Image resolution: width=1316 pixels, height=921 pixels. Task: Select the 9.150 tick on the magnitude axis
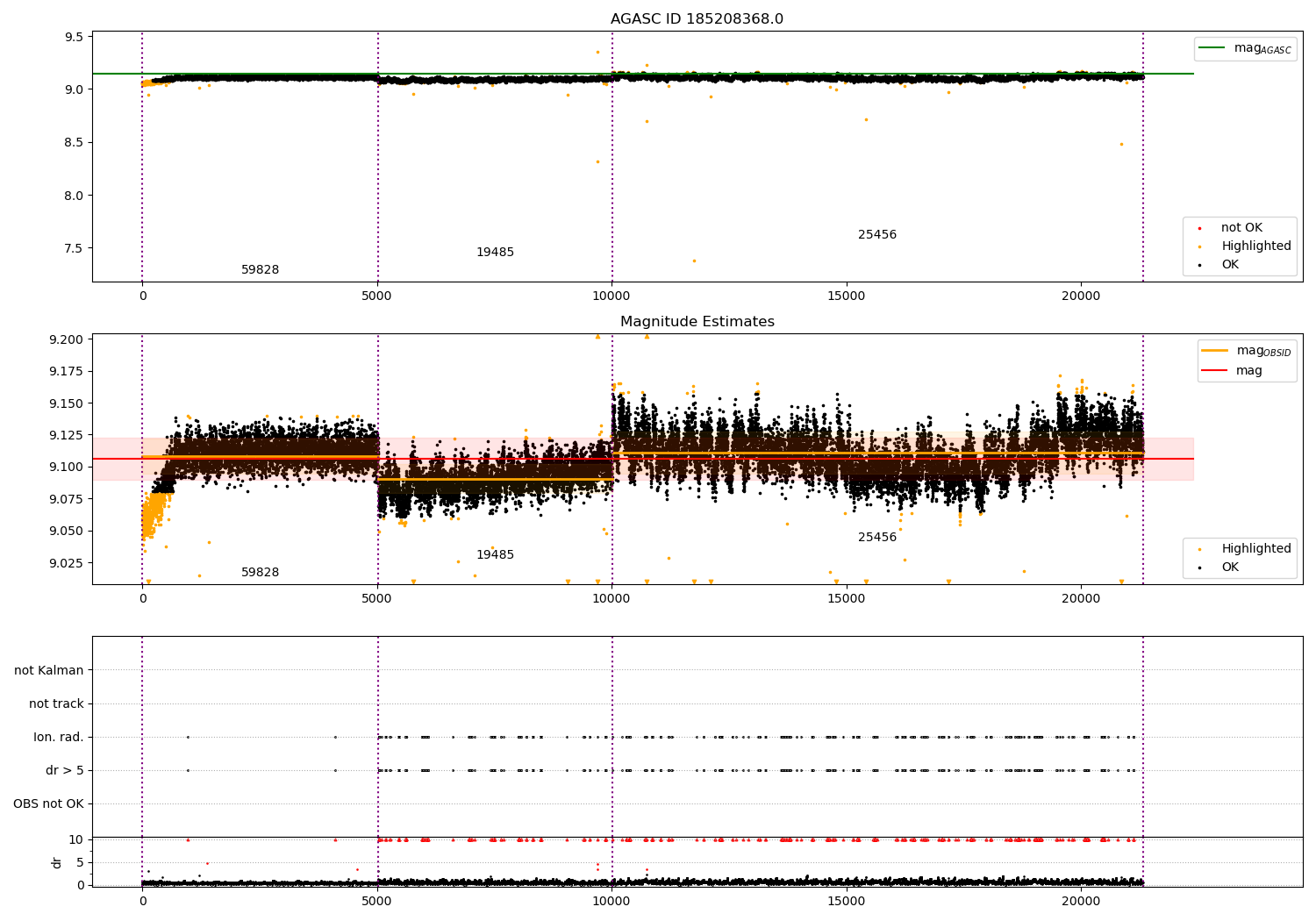tap(67, 403)
